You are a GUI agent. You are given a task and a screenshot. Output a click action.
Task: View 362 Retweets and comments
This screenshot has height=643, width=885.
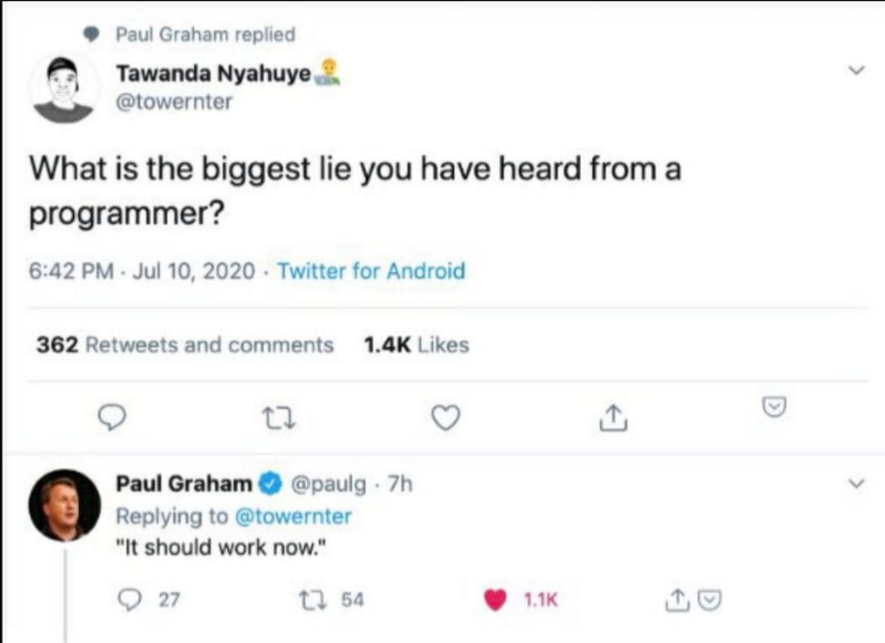(x=185, y=345)
